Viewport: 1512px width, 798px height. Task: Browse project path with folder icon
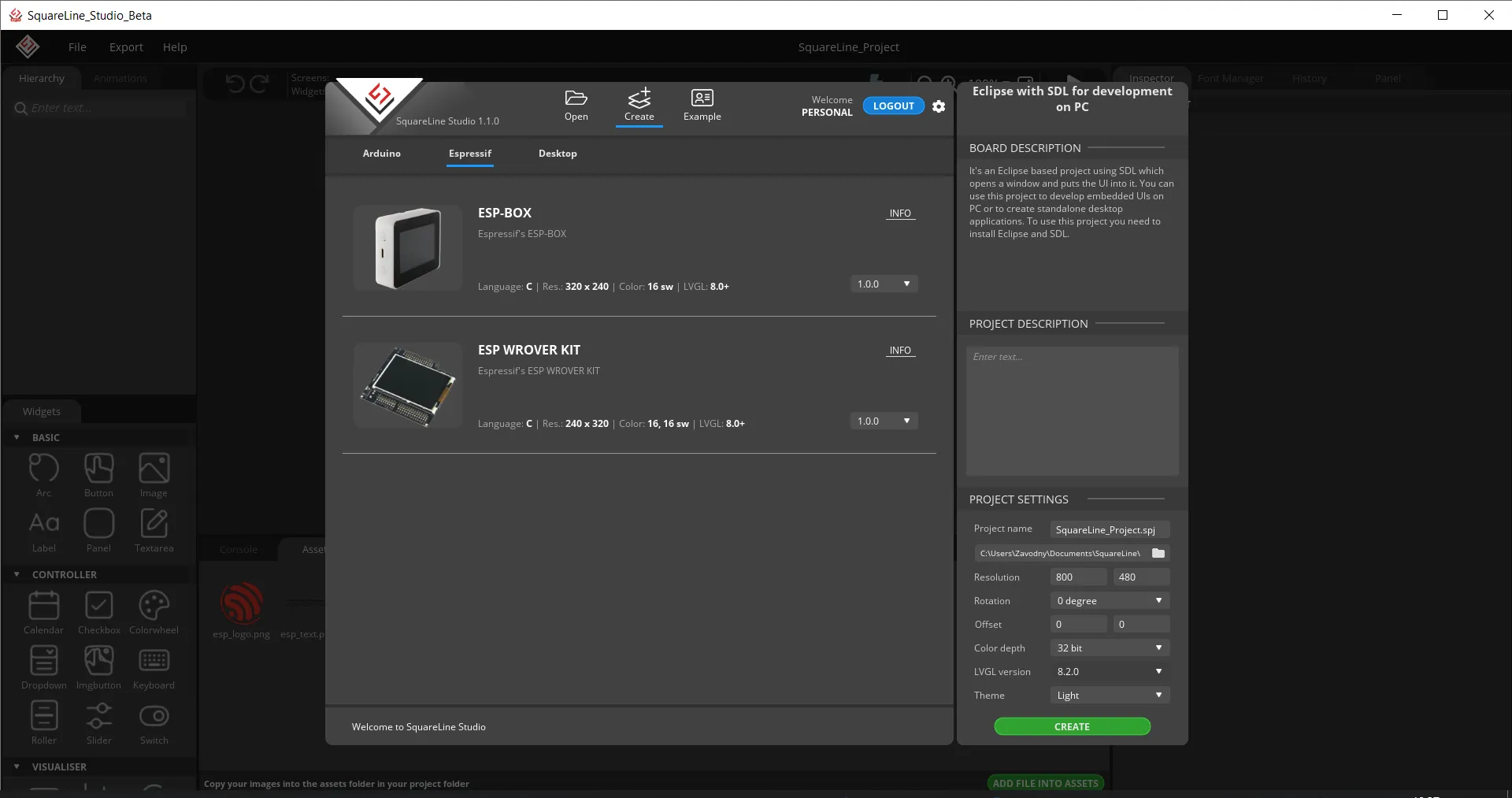[1158, 553]
